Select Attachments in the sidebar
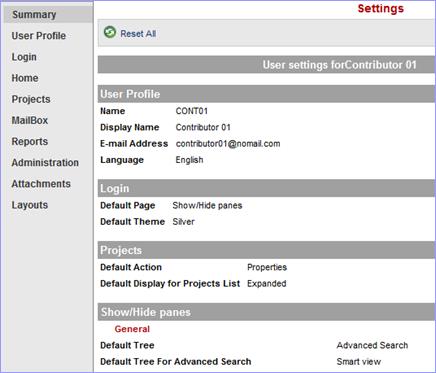The image size is (436, 373). pos(41,184)
